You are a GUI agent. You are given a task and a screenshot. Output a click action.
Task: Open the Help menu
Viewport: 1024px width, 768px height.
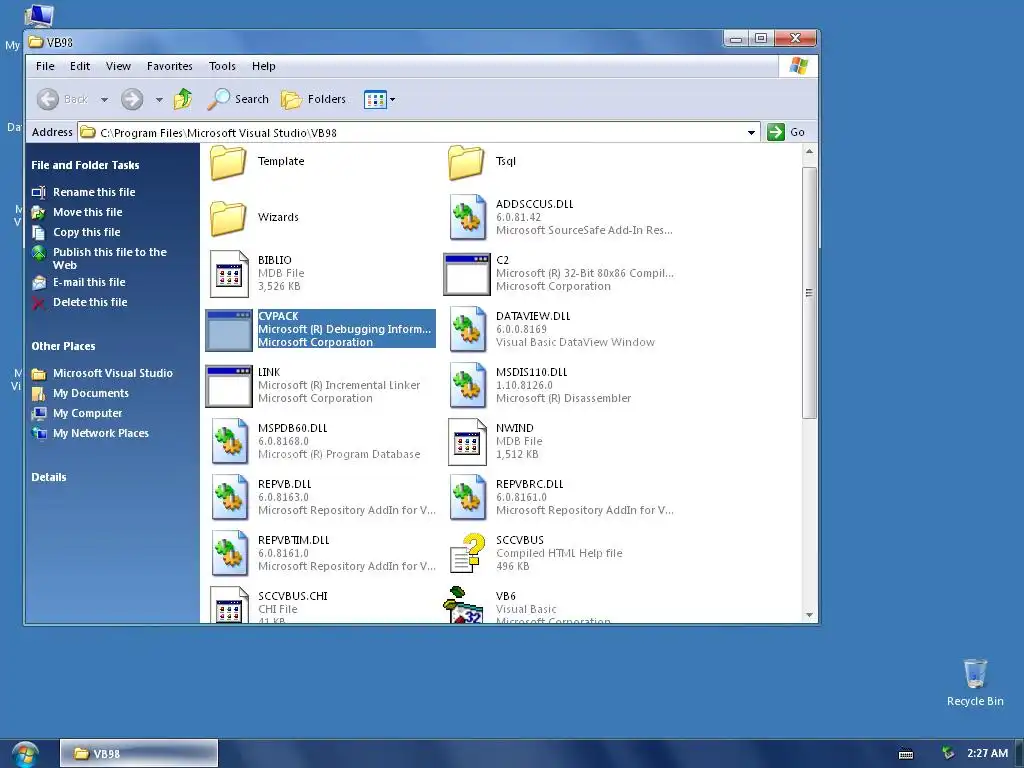(x=264, y=66)
